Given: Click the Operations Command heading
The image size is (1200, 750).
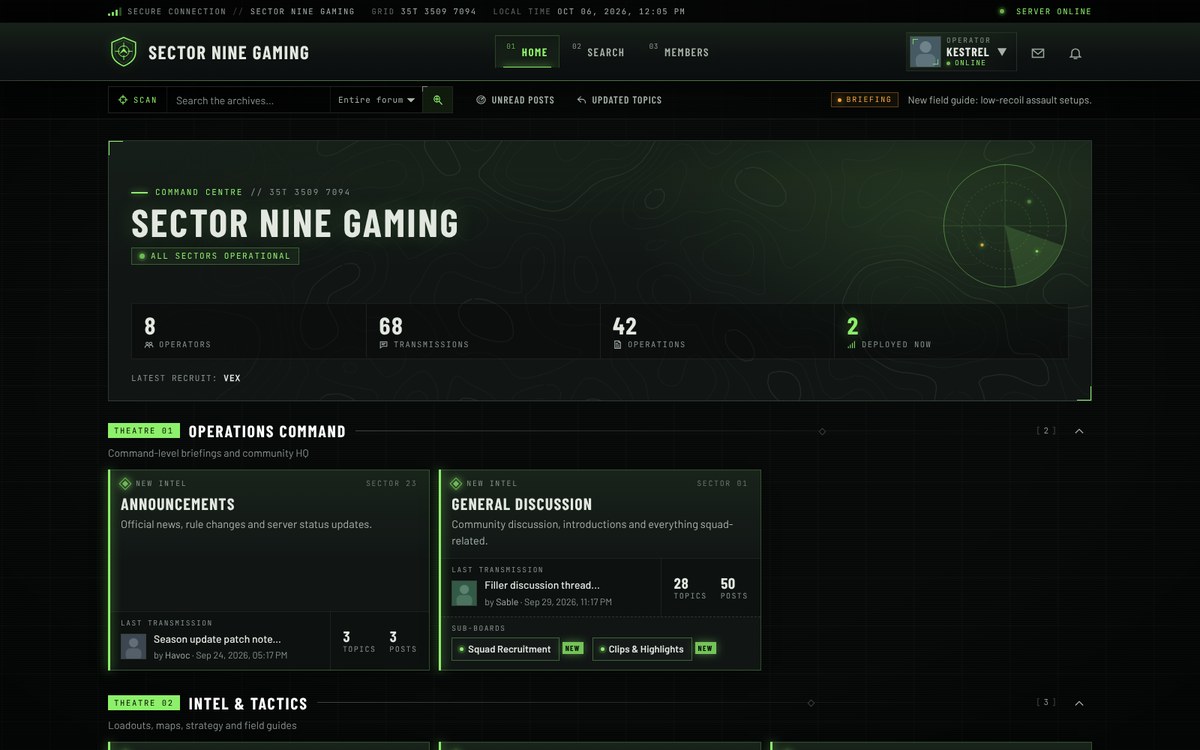Looking at the screenshot, I should [x=267, y=431].
